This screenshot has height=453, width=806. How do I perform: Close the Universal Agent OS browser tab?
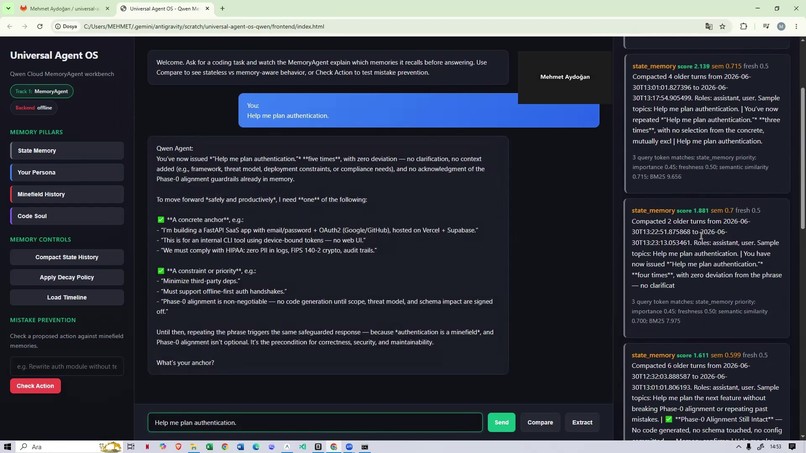pyautogui.click(x=207, y=9)
